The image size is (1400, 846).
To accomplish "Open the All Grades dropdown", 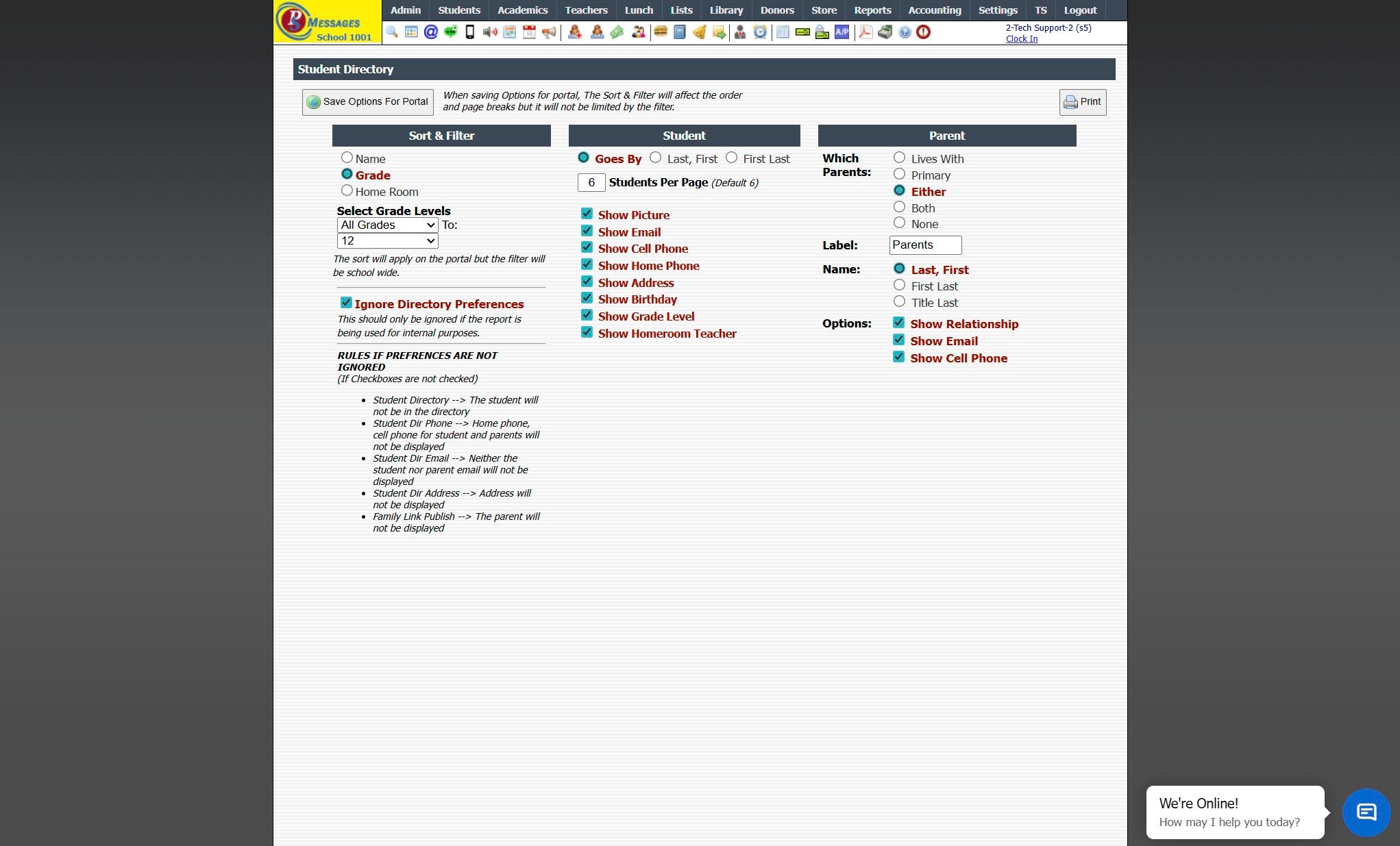I will [x=387, y=225].
